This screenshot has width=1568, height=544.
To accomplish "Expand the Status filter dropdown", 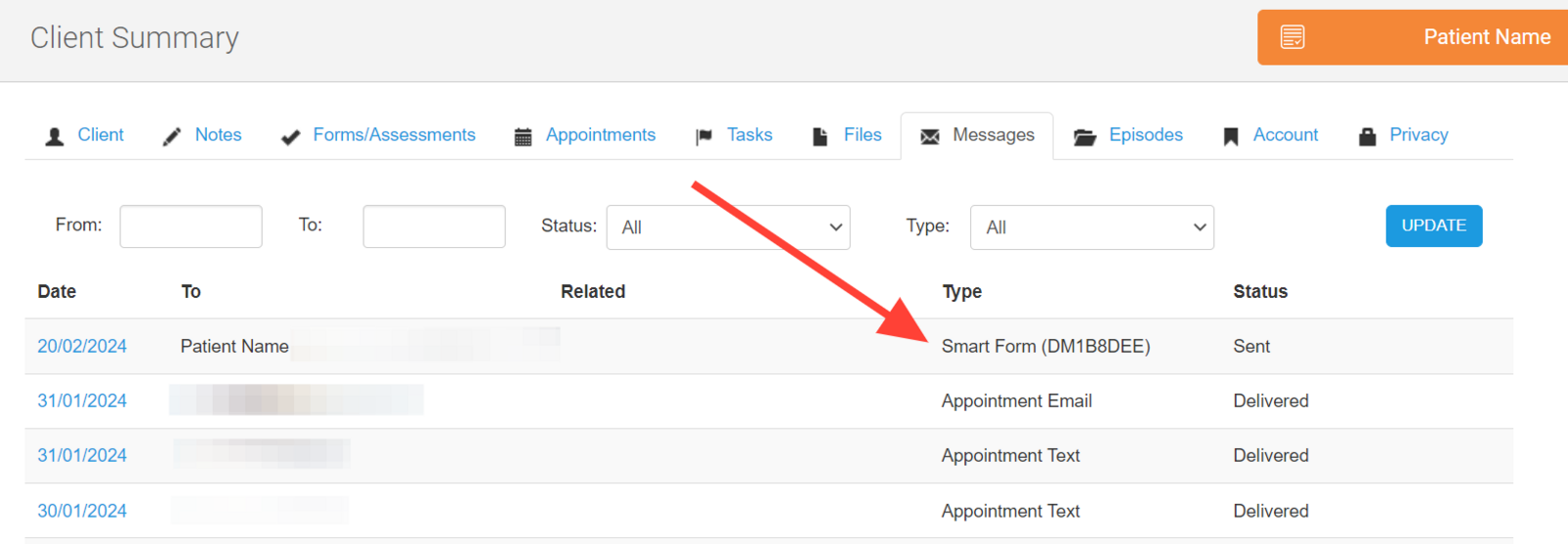I will click(x=728, y=227).
